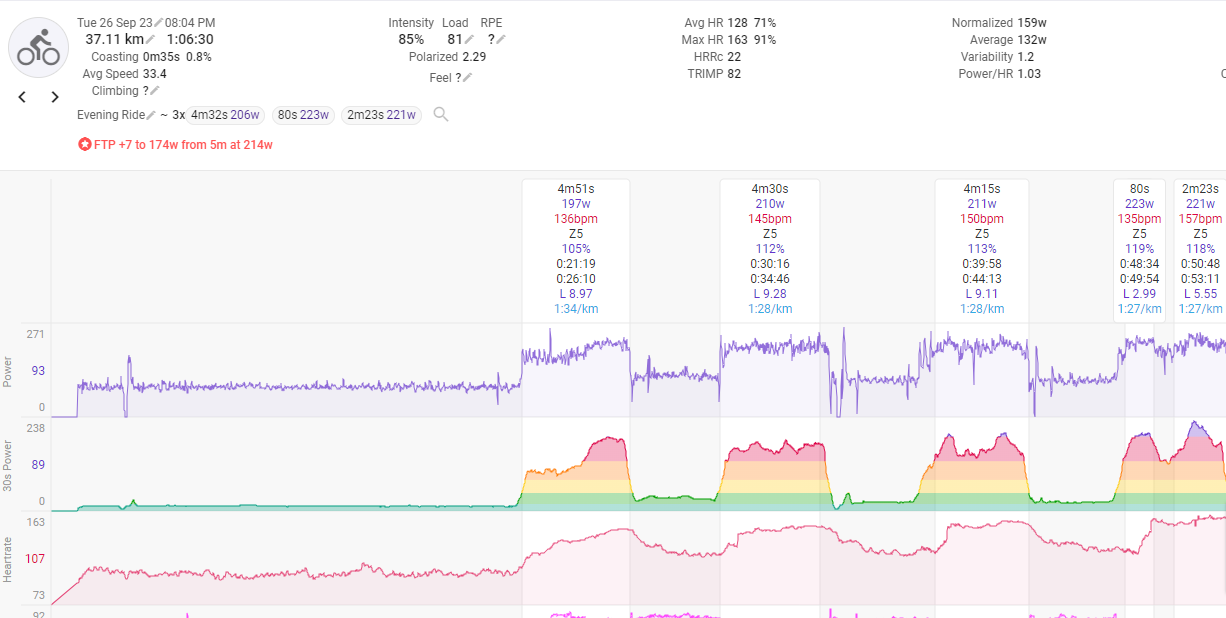Click 112% intensity in the 4m30s interval
The width and height of the screenshot is (1226, 618).
tap(770, 249)
